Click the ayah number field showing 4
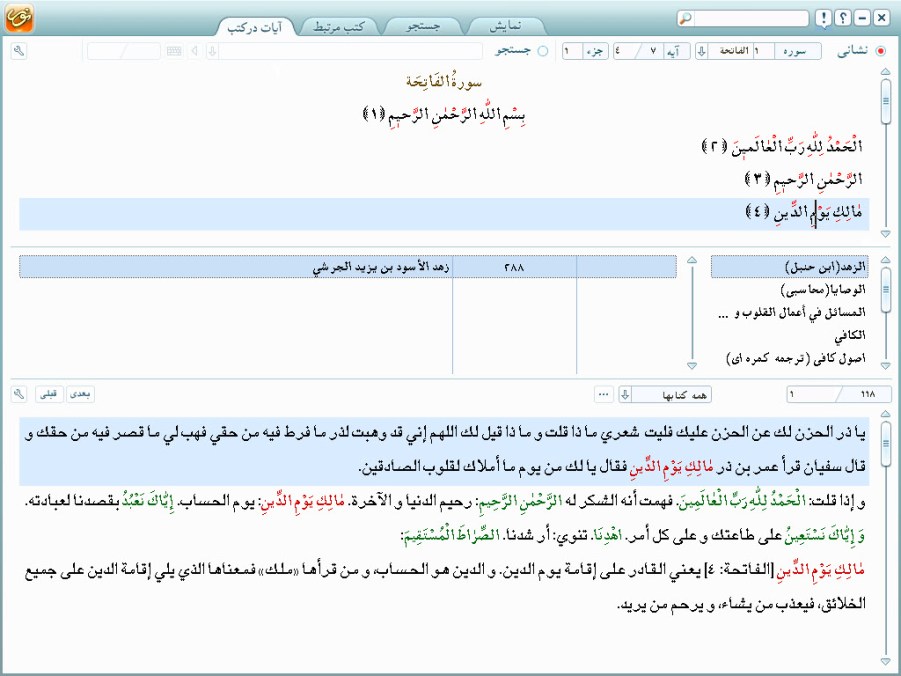Image resolution: width=901 pixels, height=676 pixels. pyautogui.click(x=626, y=51)
